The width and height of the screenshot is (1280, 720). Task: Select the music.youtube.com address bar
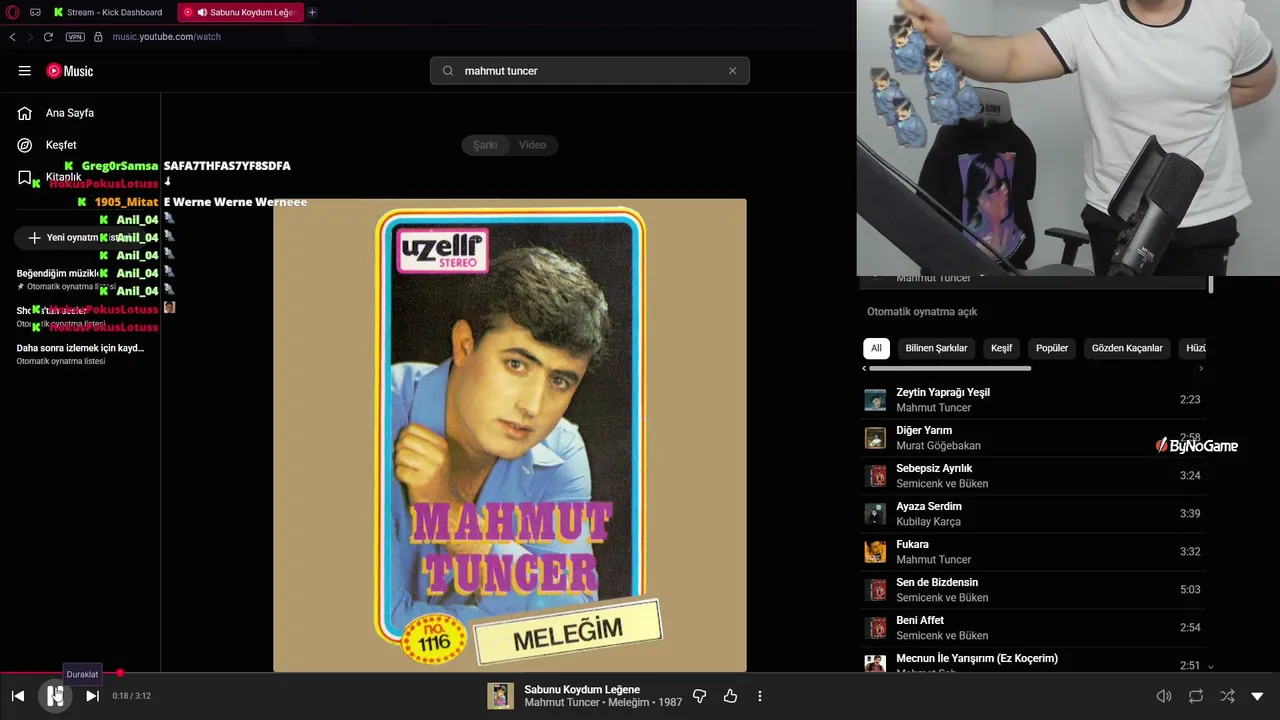166,37
